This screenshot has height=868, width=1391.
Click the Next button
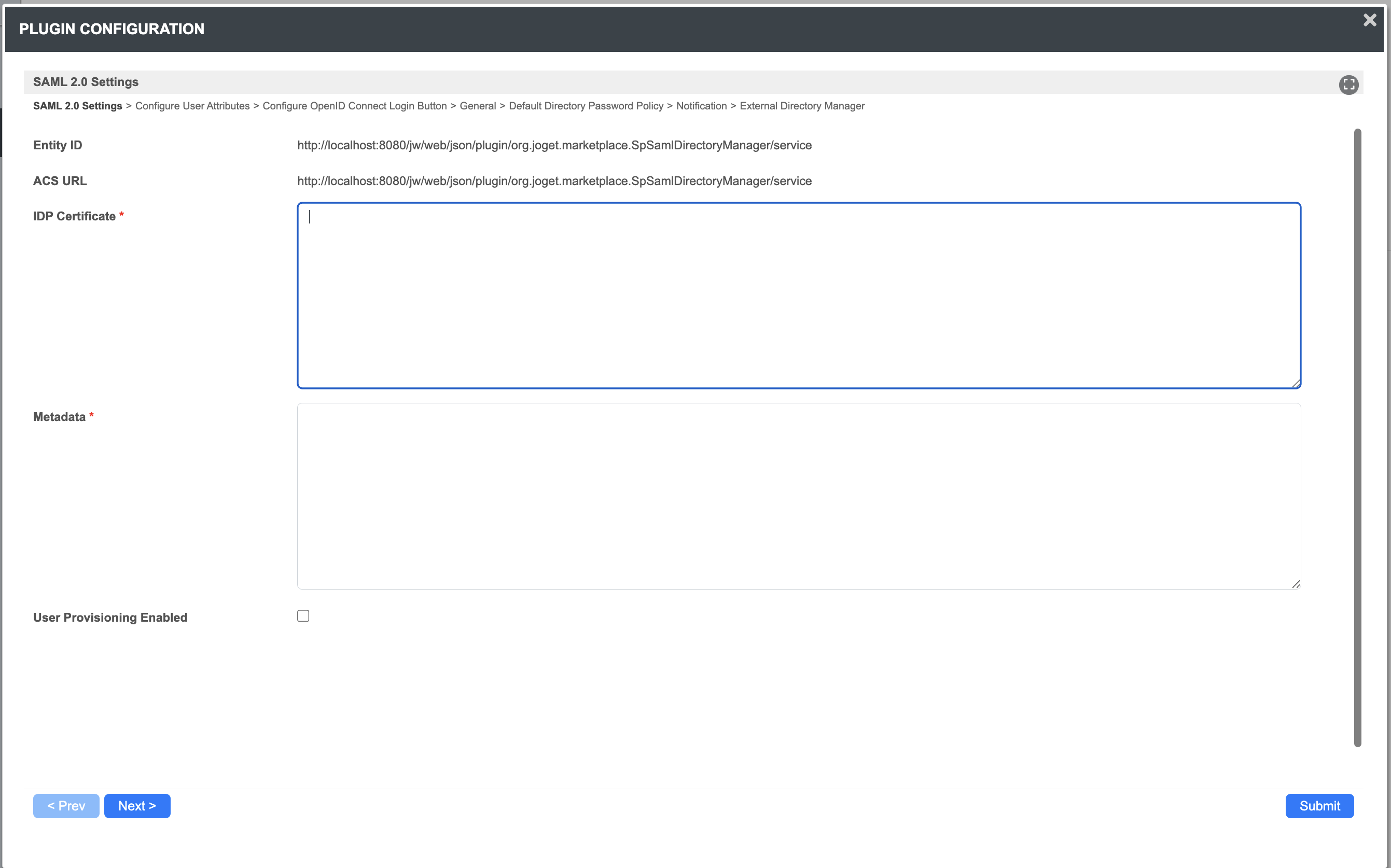136,806
